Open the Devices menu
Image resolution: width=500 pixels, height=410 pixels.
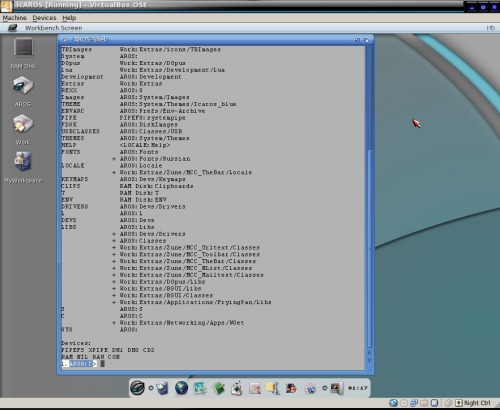click(x=44, y=18)
